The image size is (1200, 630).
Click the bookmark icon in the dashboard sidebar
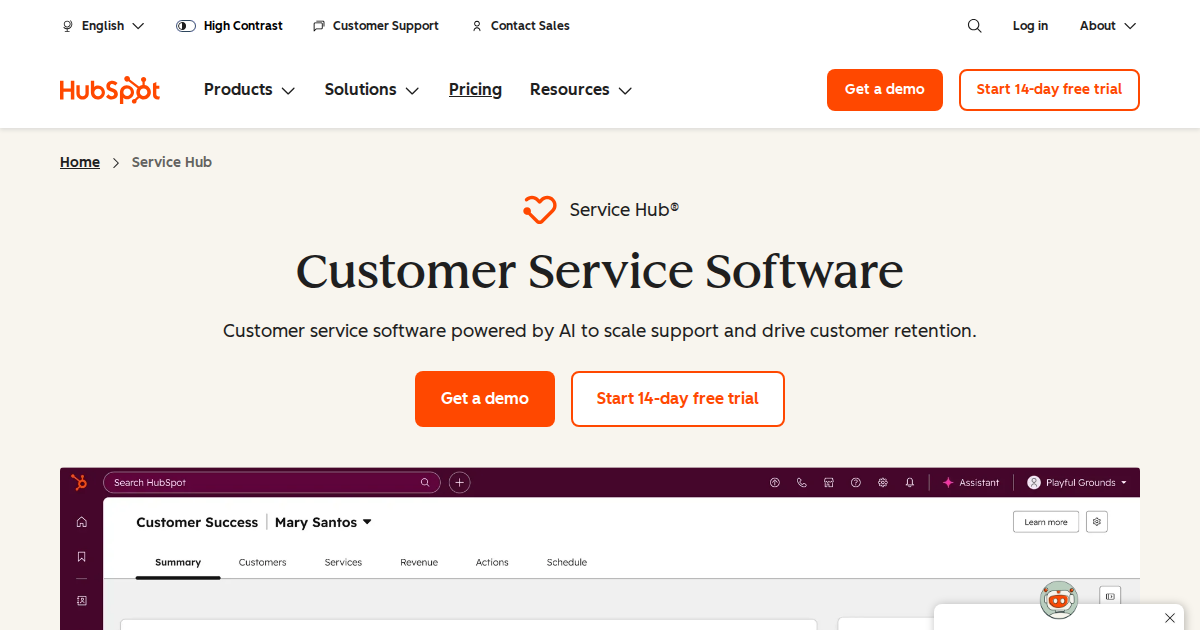[x=82, y=557]
